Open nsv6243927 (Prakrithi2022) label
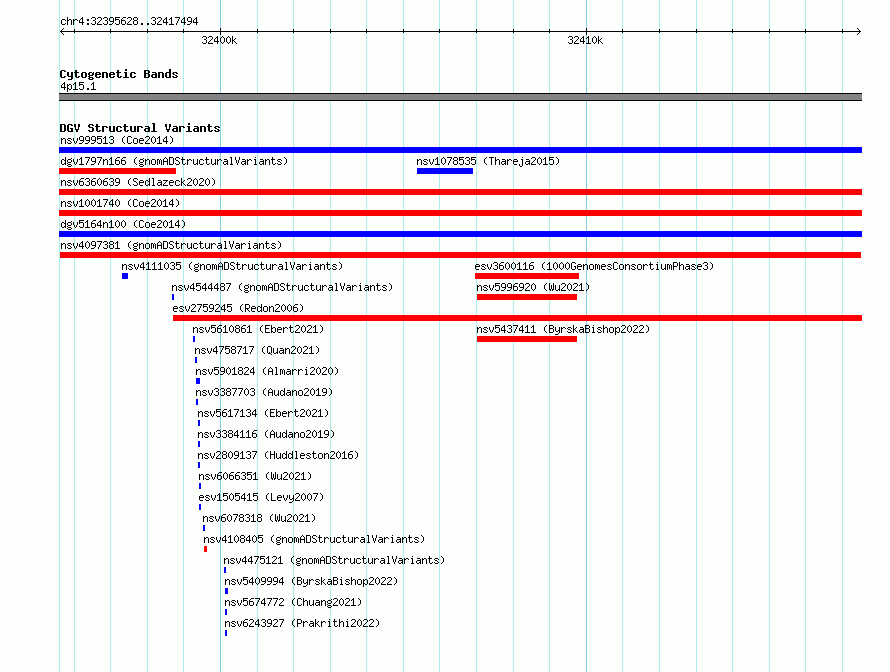 (302, 623)
